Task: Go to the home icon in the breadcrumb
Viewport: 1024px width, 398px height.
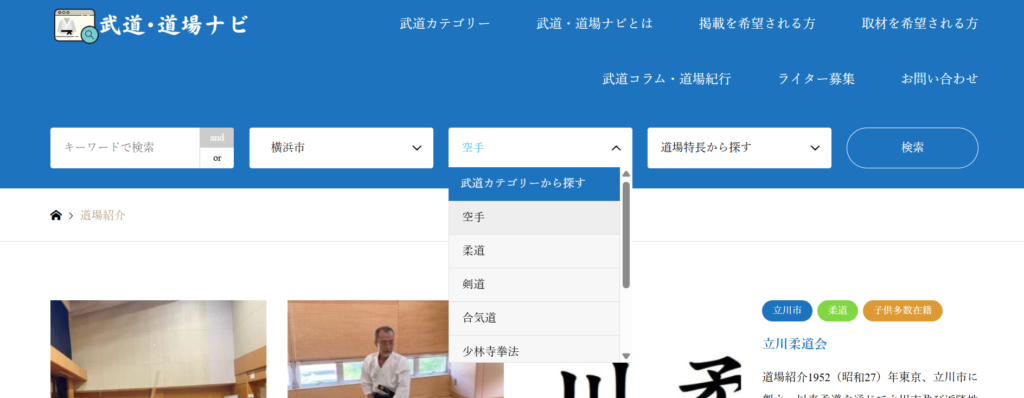Action: point(56,216)
